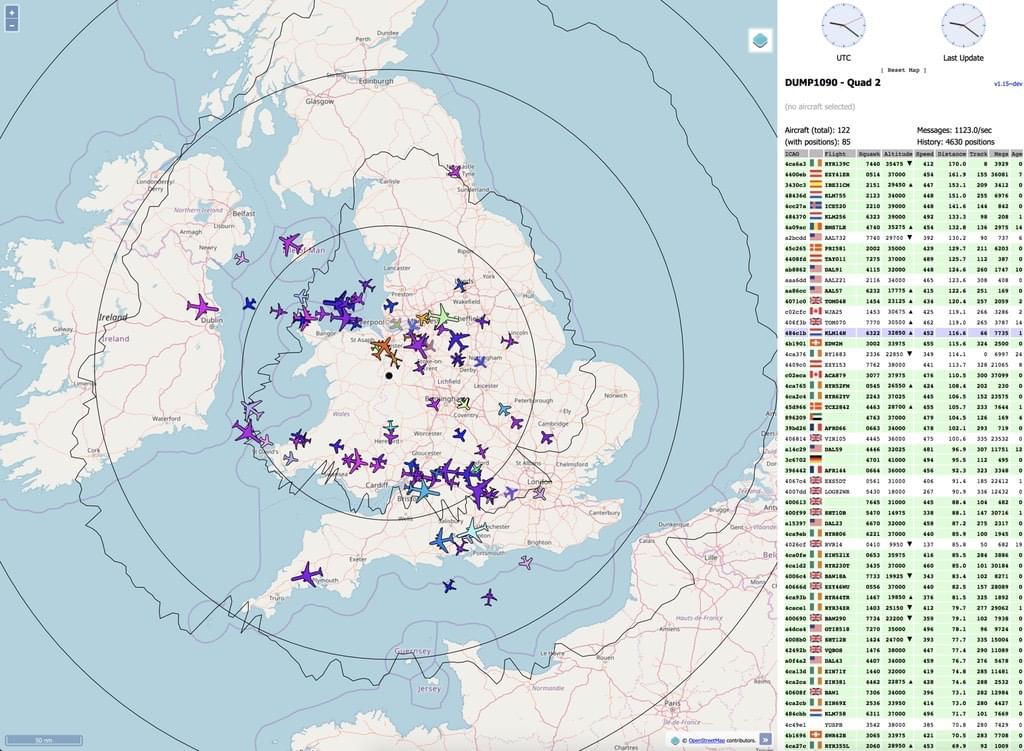Collapse the map attribution with arrow button
The width and height of the screenshot is (1024, 751).
[765, 739]
